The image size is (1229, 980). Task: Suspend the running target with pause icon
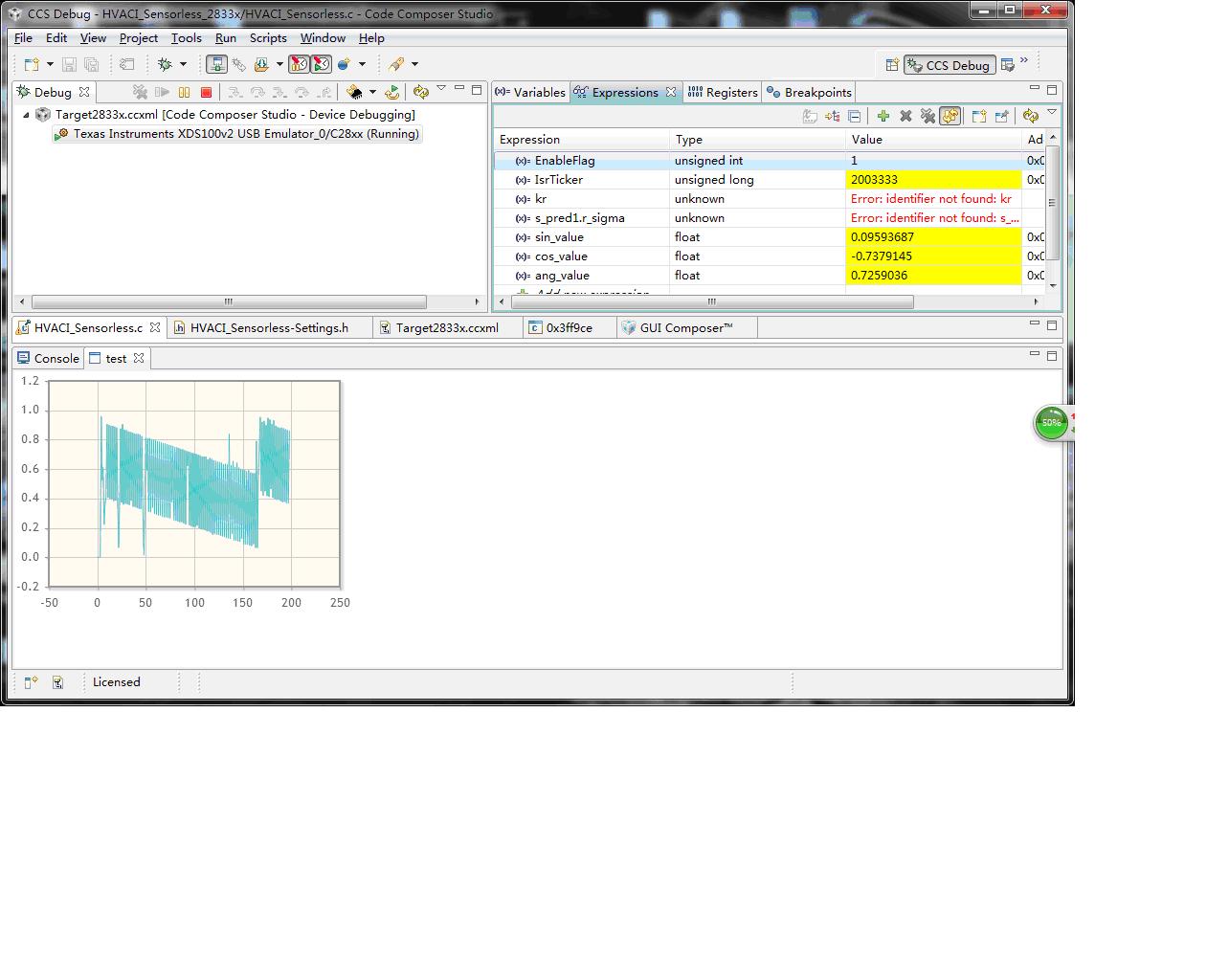[185, 92]
